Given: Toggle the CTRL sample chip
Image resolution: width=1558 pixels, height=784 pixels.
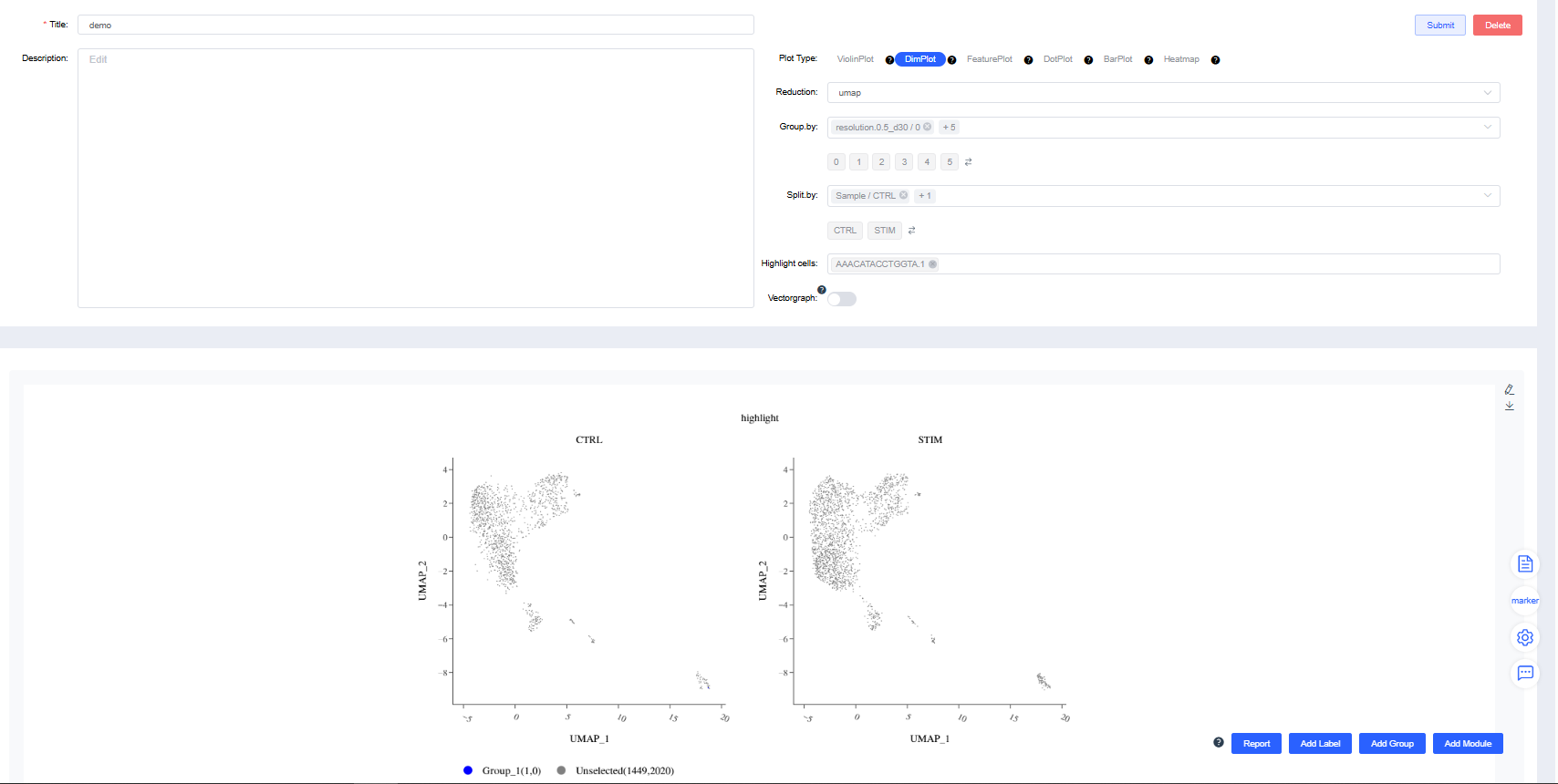Looking at the screenshot, I should [x=845, y=231].
